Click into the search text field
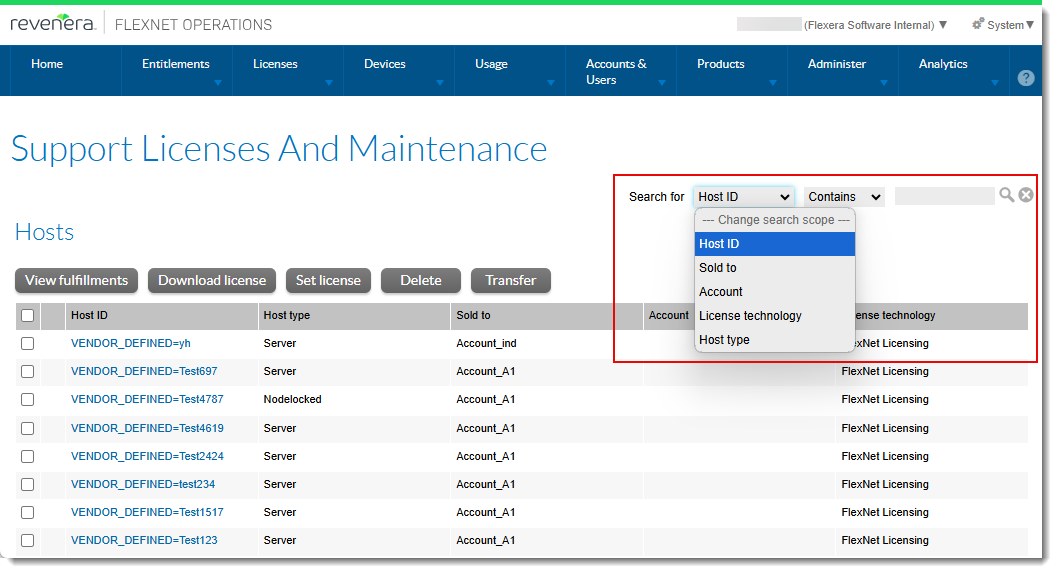This screenshot has height=573, width=1057. pyautogui.click(x=944, y=197)
